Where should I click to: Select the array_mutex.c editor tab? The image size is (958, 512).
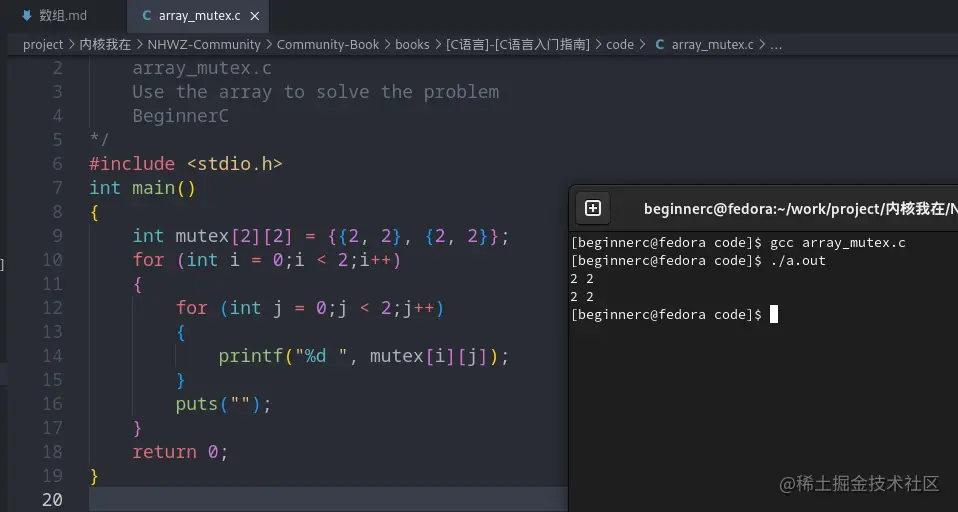pos(198,16)
